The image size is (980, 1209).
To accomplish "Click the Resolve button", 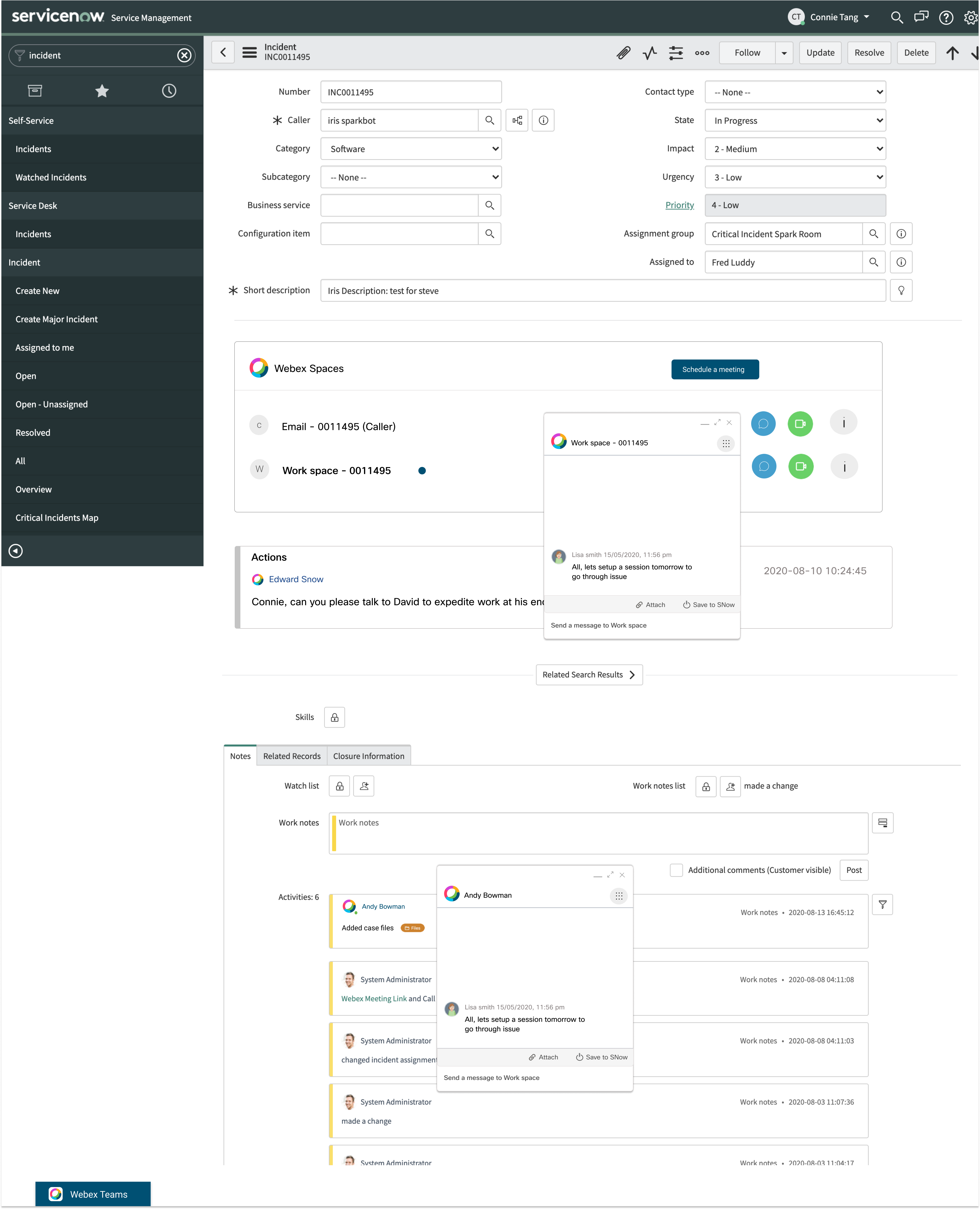I will coord(869,53).
